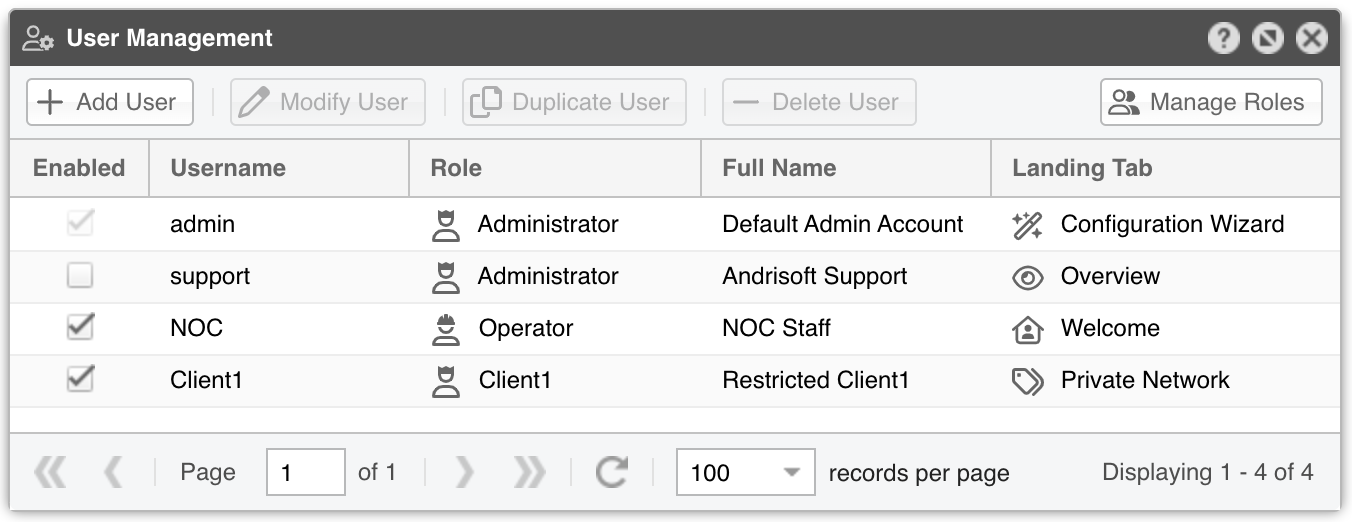Screen dimensions: 1352x522
Task: Sort by Enabled column header
Action: coord(79,168)
